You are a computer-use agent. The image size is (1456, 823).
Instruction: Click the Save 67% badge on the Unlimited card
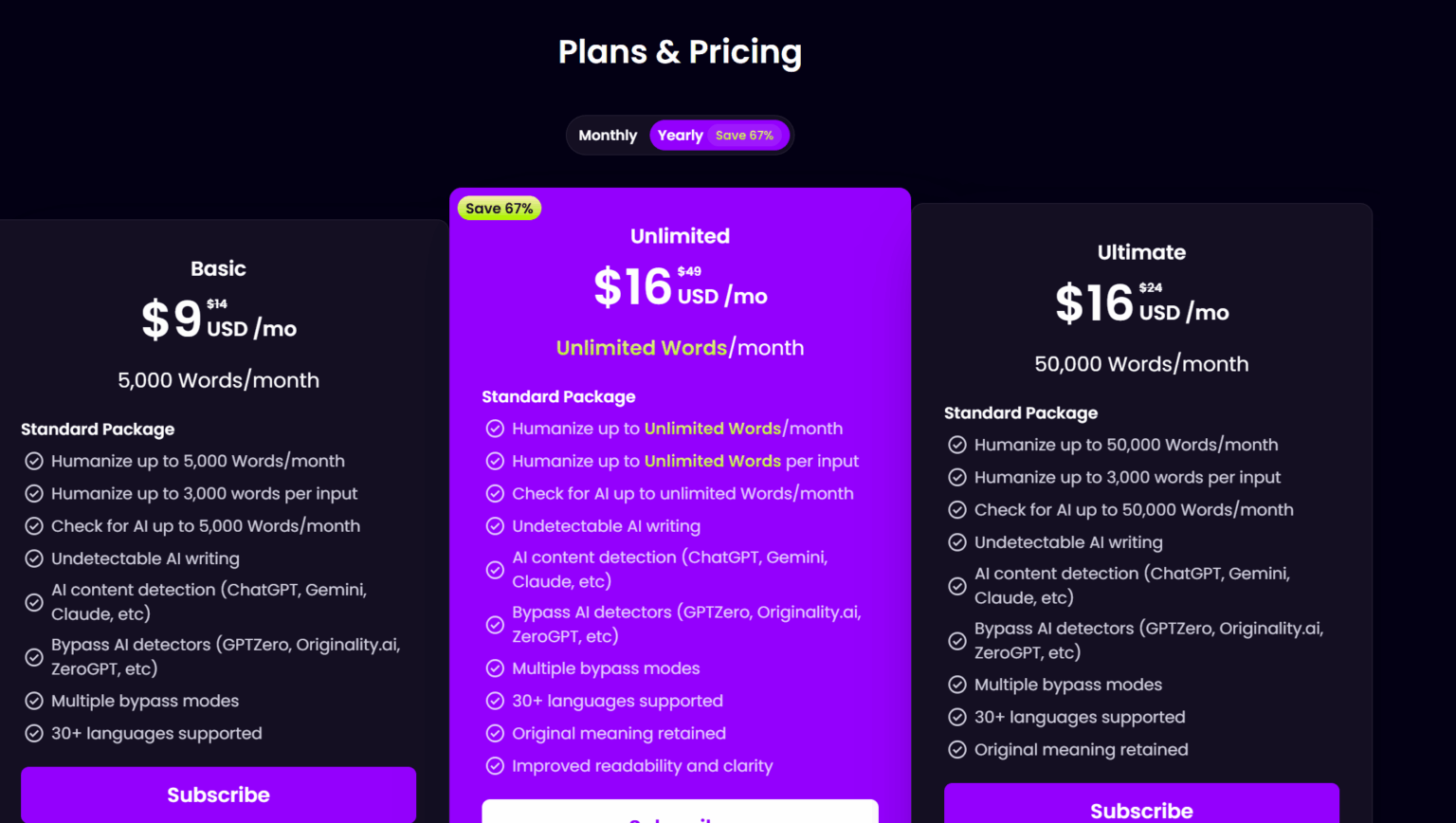point(499,209)
